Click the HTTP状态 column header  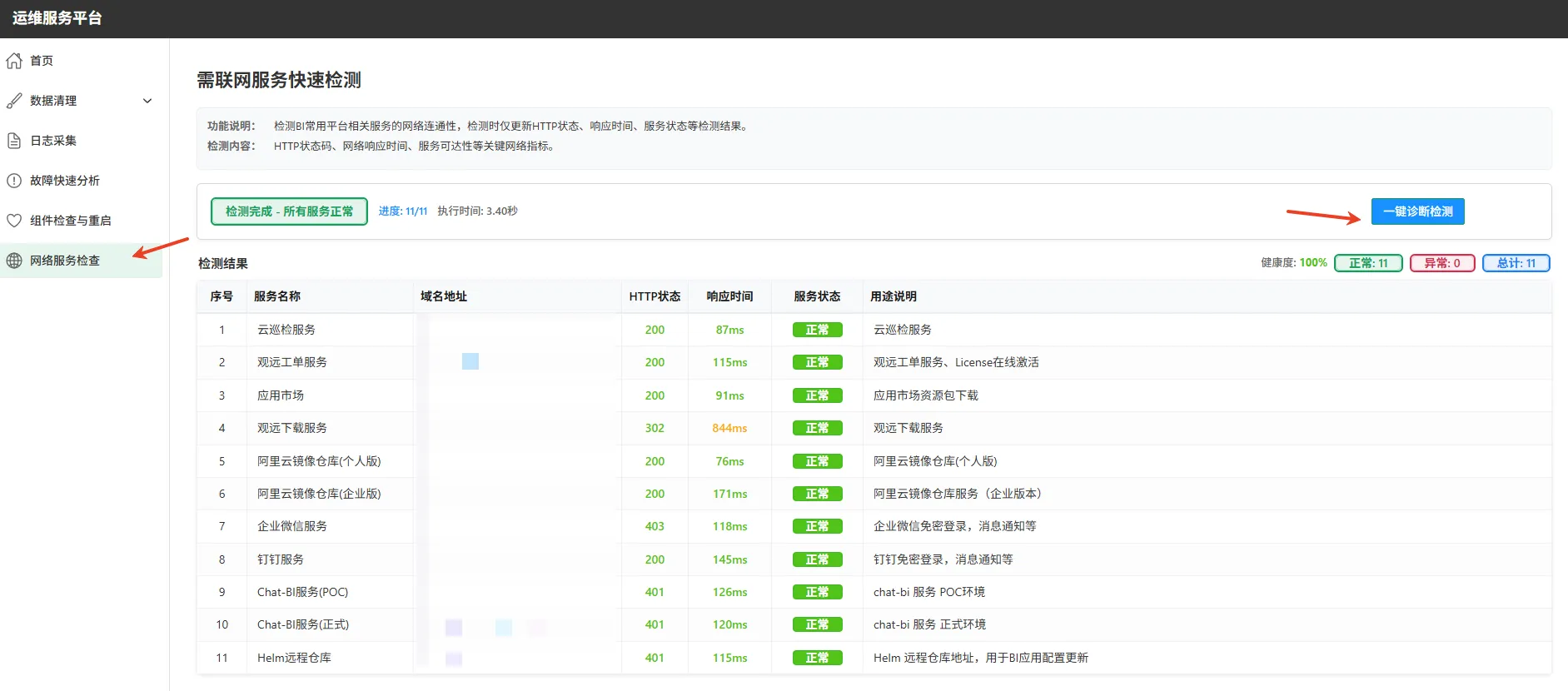655,296
